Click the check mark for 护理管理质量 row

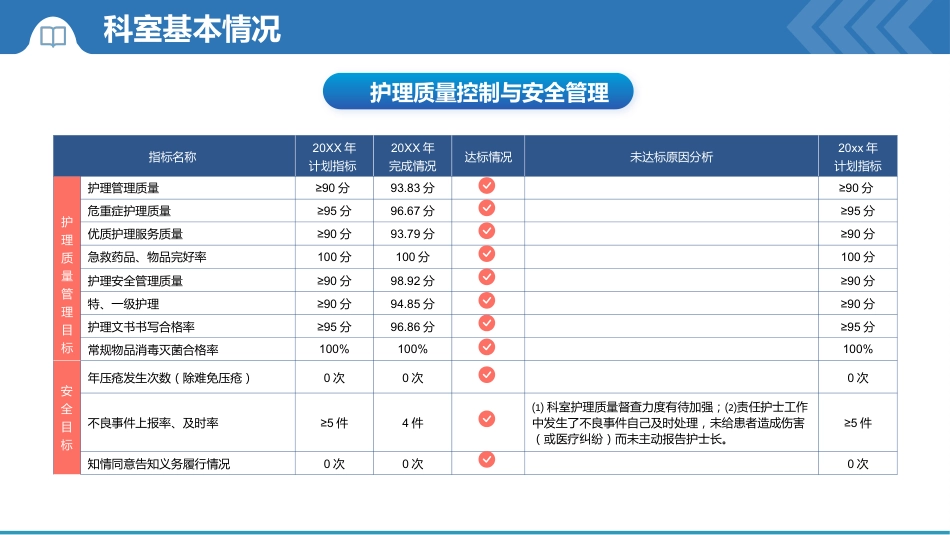[487, 185]
